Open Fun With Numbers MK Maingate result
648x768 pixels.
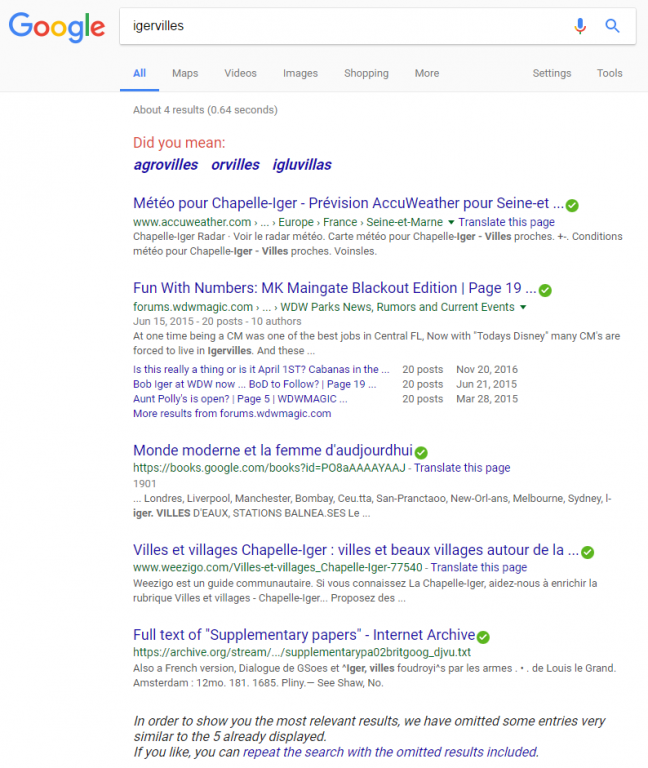point(335,288)
